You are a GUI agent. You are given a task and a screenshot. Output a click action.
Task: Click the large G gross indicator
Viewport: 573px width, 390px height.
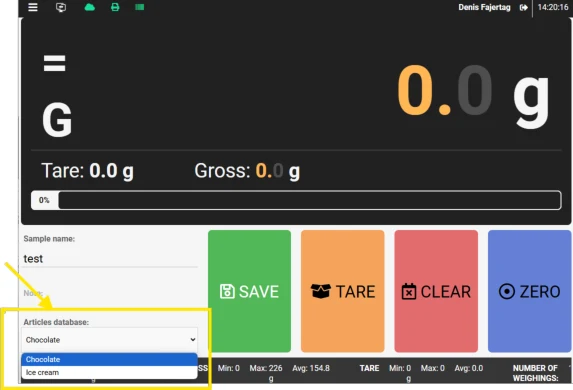tap(57, 120)
